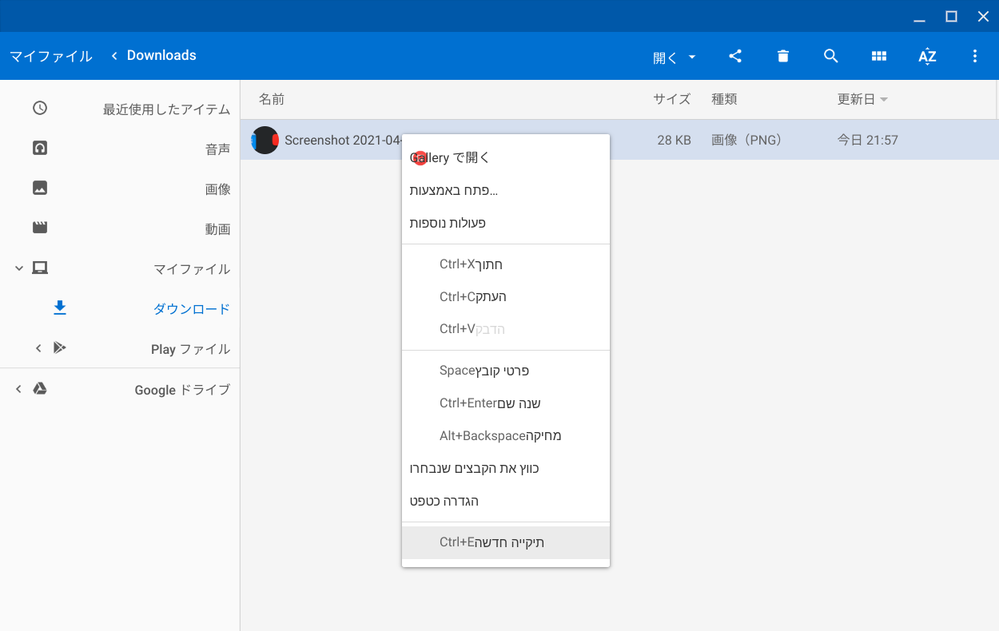Click the マイファイル breadcrumb link
This screenshot has width=999, height=631.
tap(51, 56)
